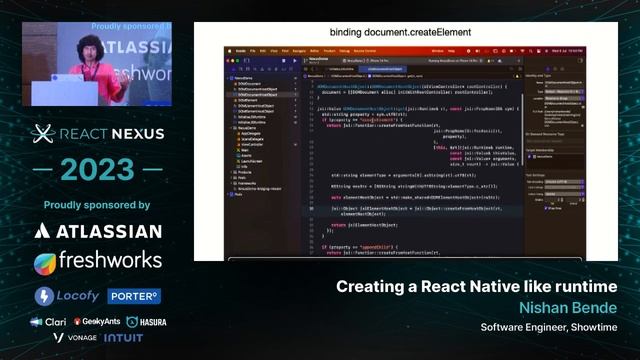This screenshot has height=360, width=640.
Task: Click the code editor vertical scrollbar
Action: pyautogui.click(x=522, y=131)
